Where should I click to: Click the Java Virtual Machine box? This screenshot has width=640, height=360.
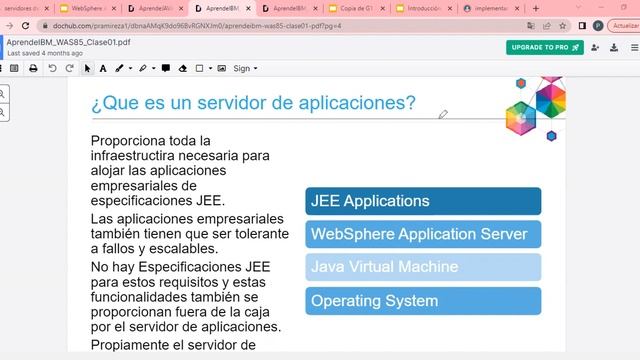[423, 267]
